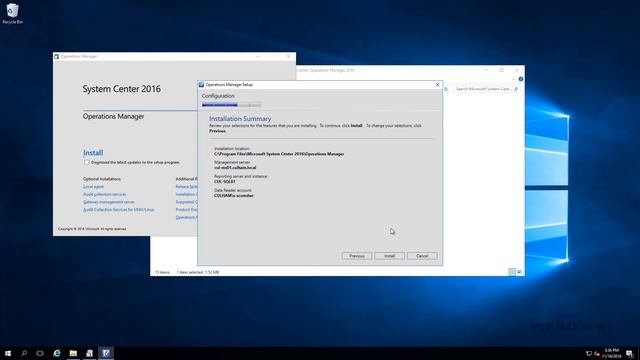
Task: Click the large Install link in splash window
Action: (x=93, y=153)
